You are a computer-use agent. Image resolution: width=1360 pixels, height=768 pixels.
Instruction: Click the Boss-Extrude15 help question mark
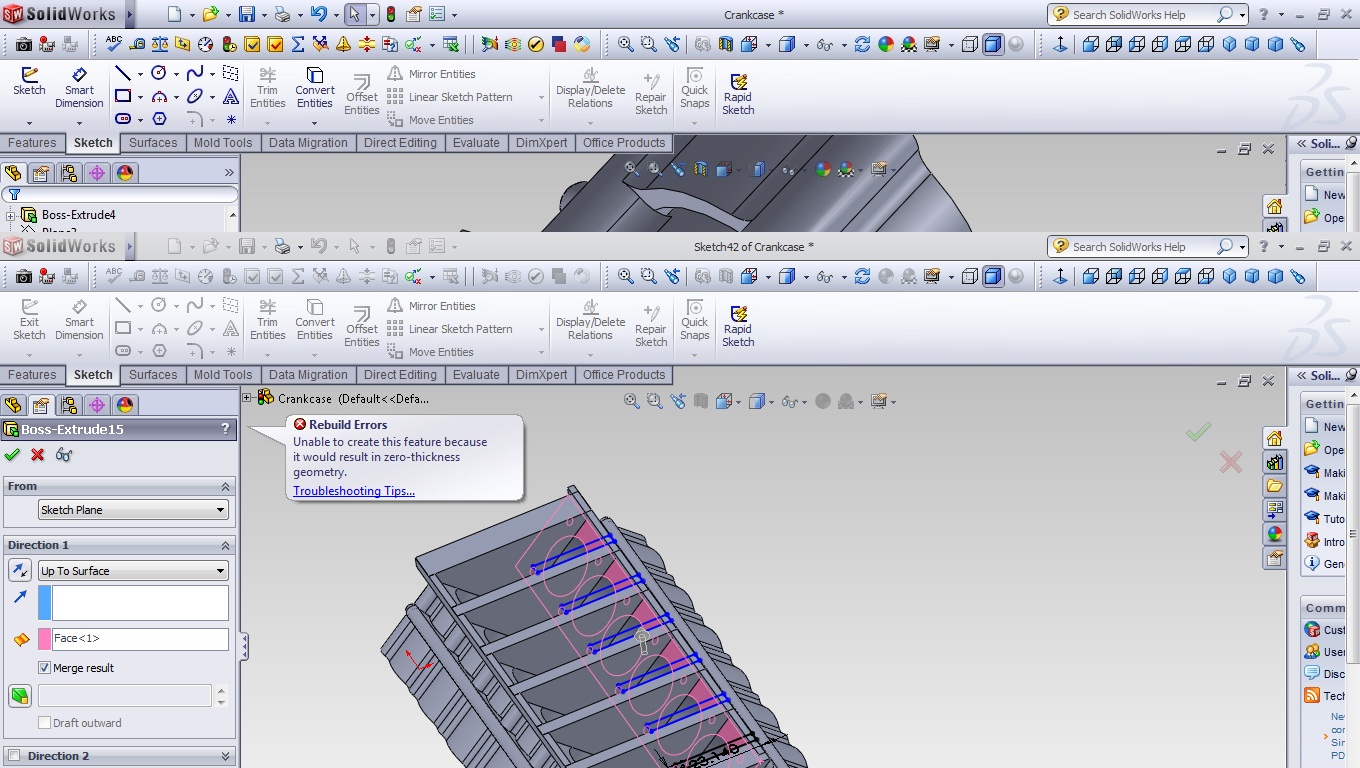[225, 429]
